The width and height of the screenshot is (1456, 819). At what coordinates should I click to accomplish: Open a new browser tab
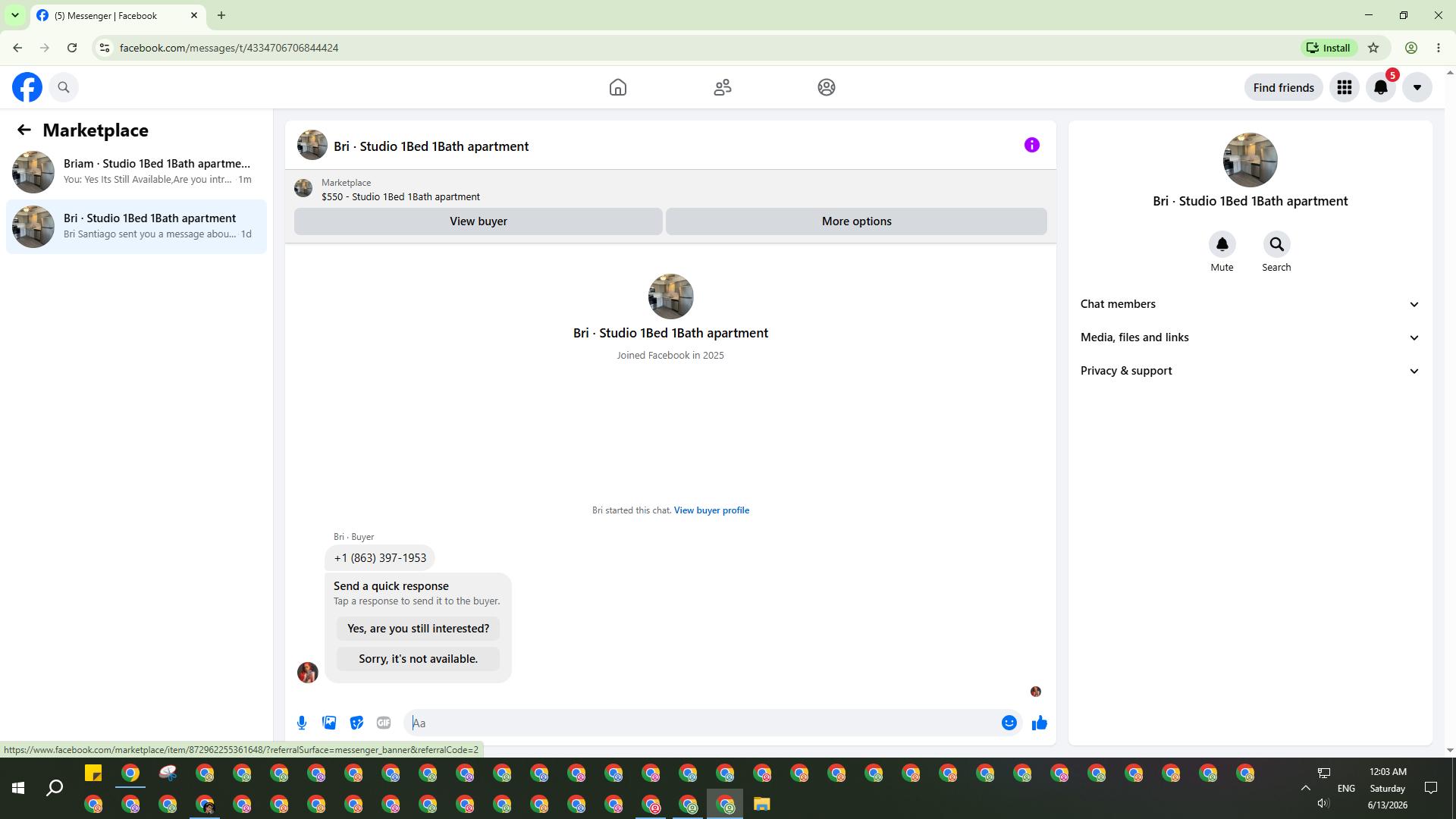[221, 15]
